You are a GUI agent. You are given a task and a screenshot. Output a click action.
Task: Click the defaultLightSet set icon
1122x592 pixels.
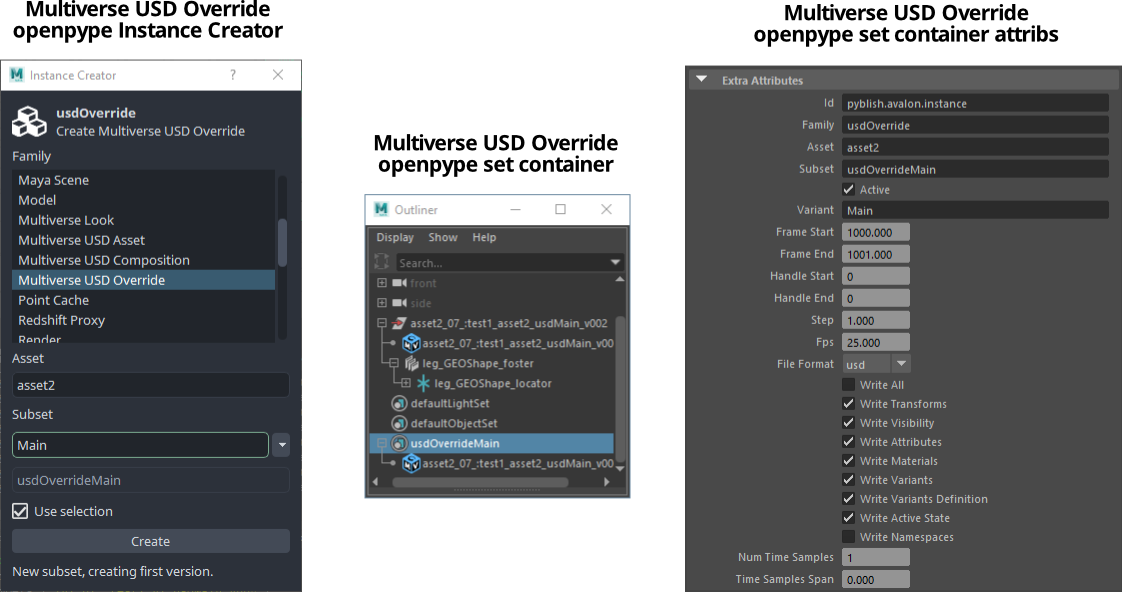coord(399,403)
